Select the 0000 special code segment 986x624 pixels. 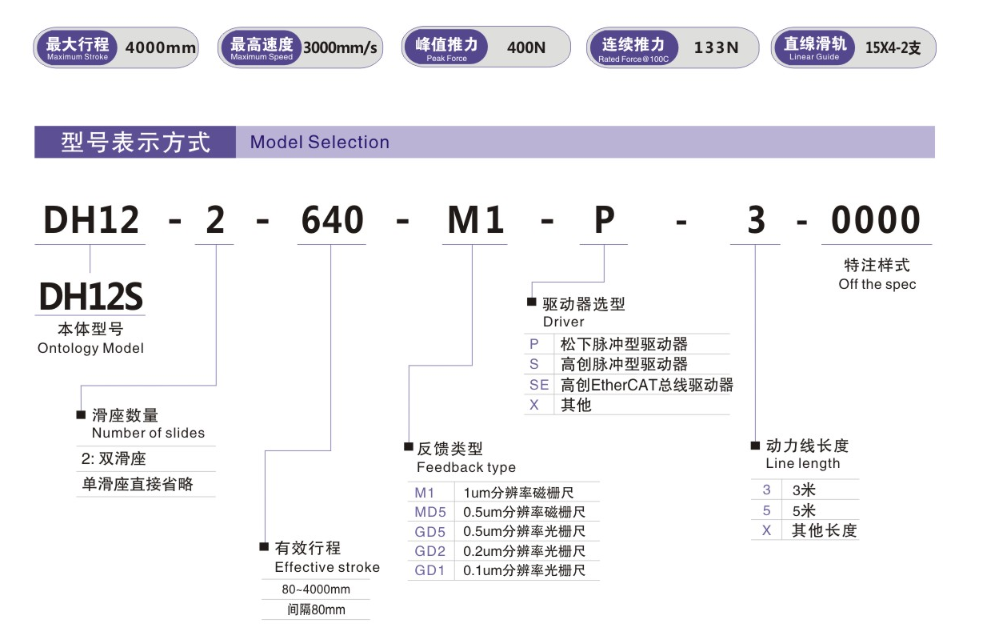[876, 220]
